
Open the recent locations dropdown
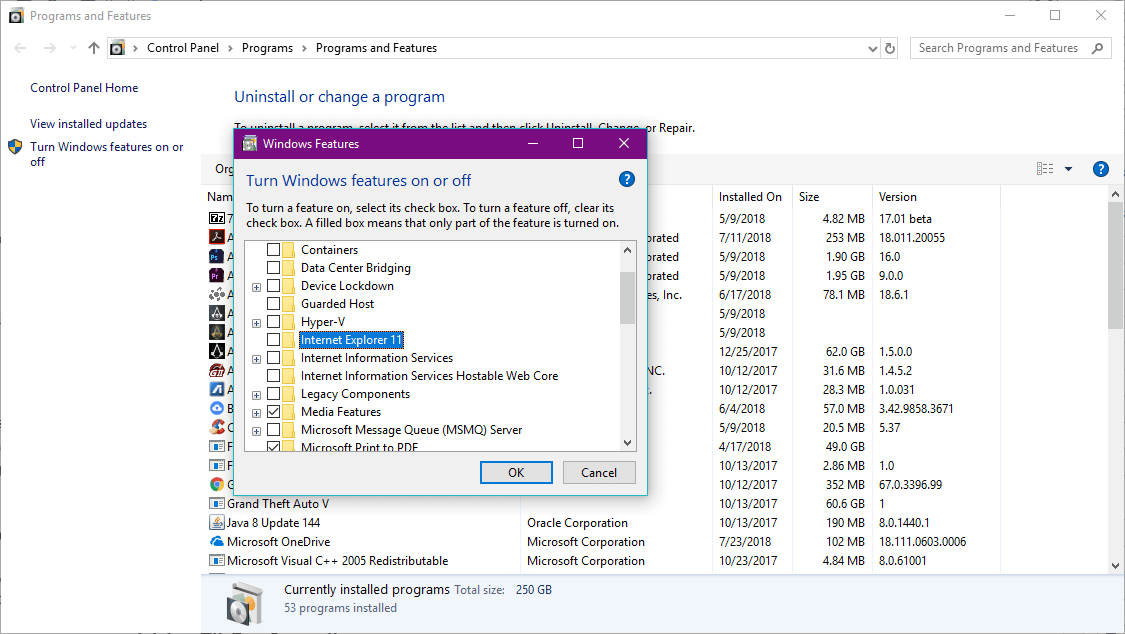point(72,48)
